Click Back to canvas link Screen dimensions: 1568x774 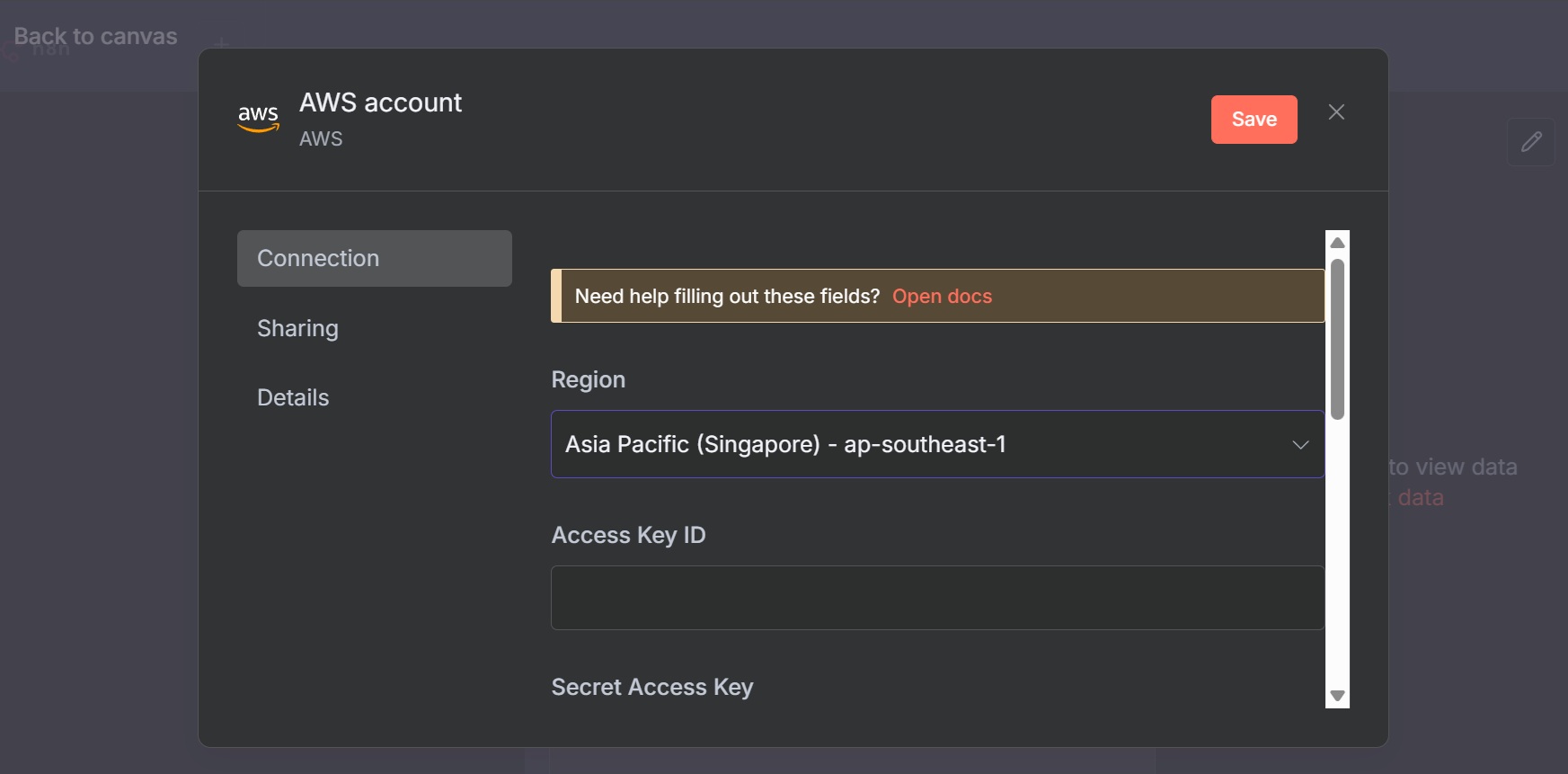click(95, 37)
